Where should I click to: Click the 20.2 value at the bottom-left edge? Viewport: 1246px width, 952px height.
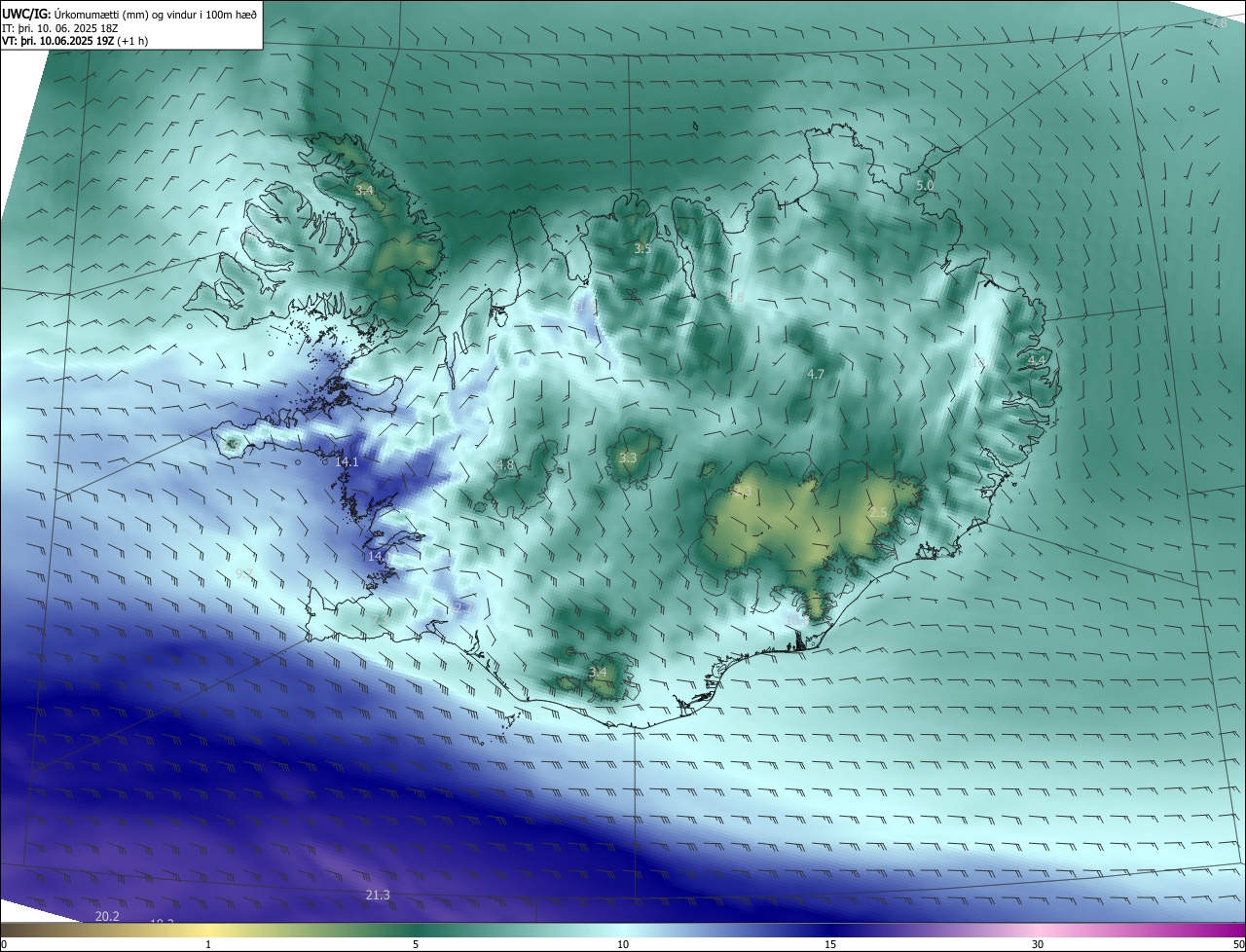point(107,917)
